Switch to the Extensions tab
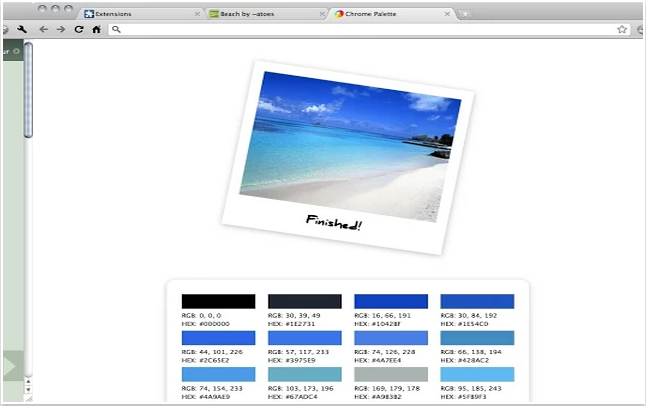Viewport: 646px width, 406px height. (x=130, y=14)
